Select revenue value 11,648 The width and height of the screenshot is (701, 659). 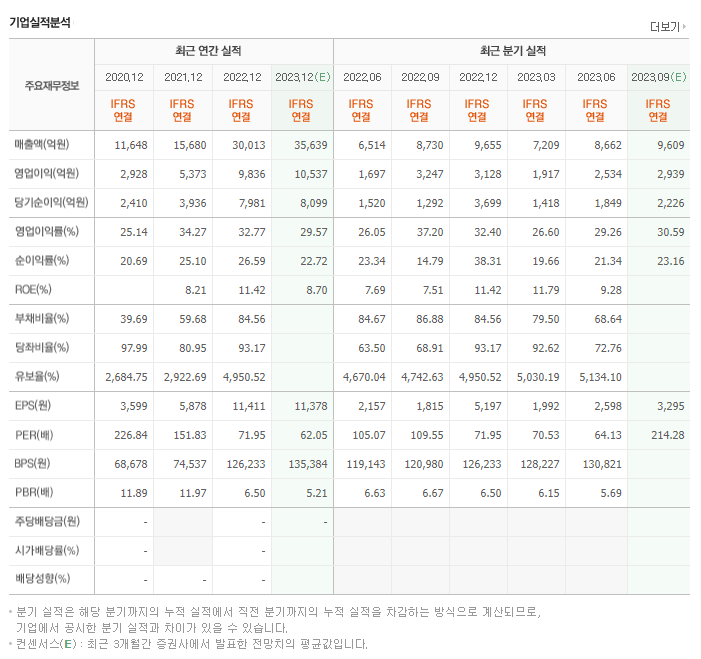pyautogui.click(x=131, y=145)
